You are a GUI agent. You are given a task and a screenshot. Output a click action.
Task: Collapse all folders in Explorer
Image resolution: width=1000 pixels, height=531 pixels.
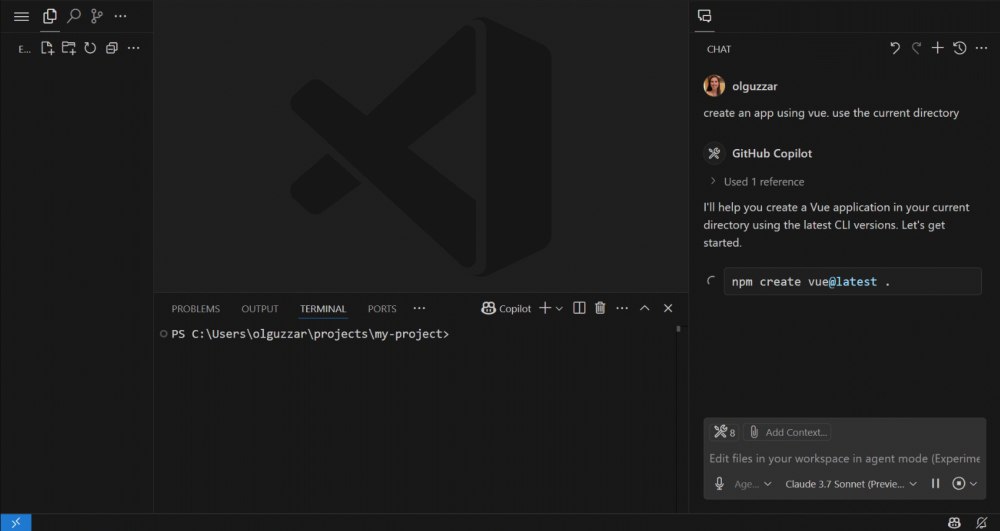[x=112, y=48]
